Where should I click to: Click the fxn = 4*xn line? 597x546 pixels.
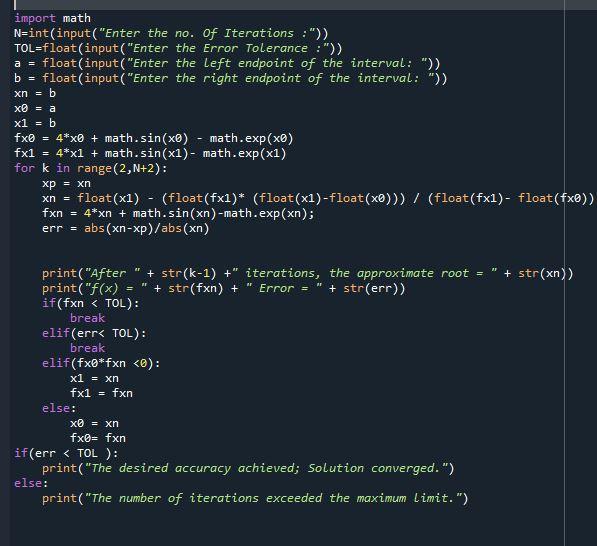[x=178, y=213]
